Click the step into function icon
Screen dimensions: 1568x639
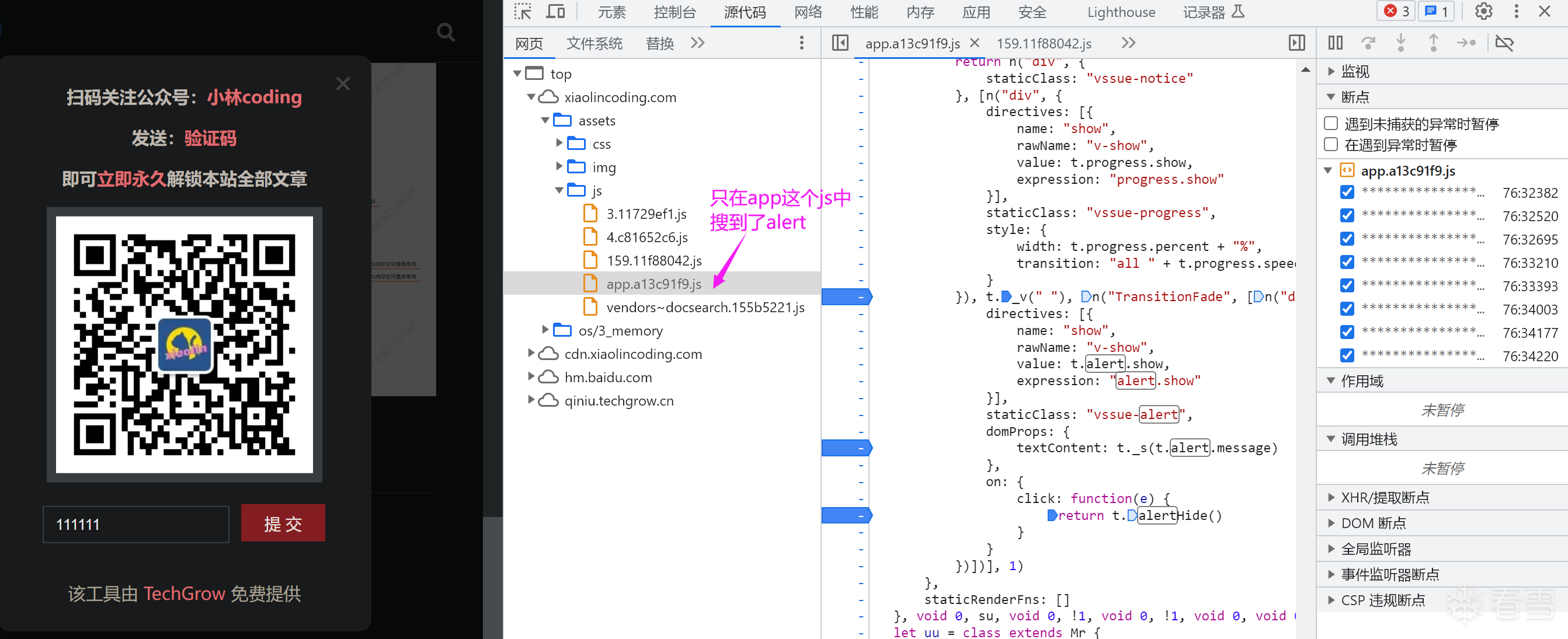[1400, 43]
